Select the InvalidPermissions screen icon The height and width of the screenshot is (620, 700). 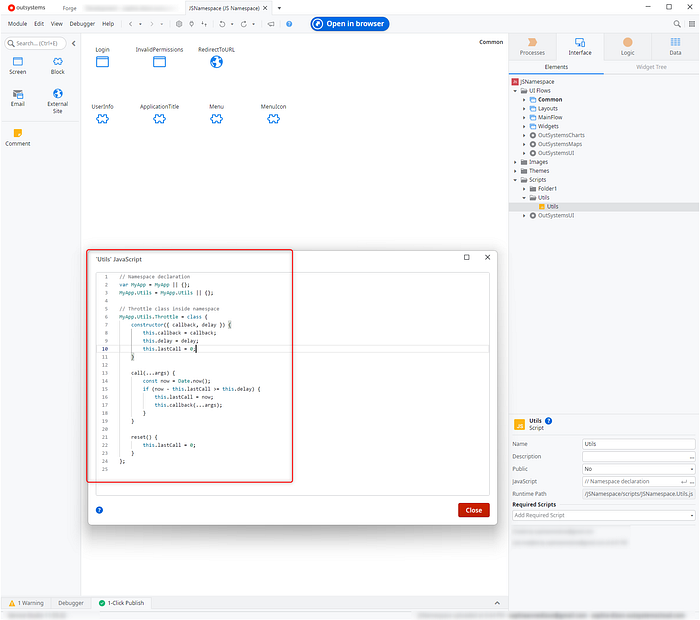[159, 62]
